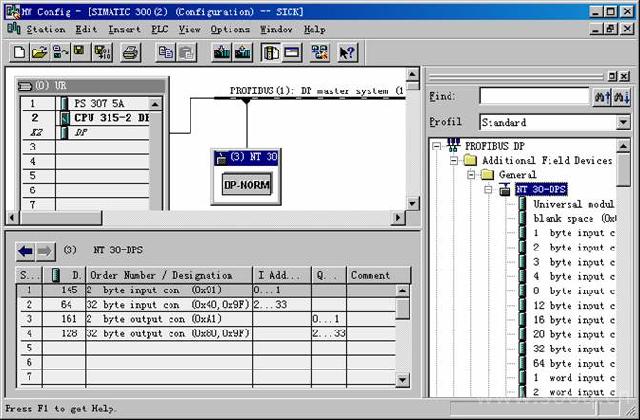Open the PLC menu
640x420 pixels.
click(160, 30)
